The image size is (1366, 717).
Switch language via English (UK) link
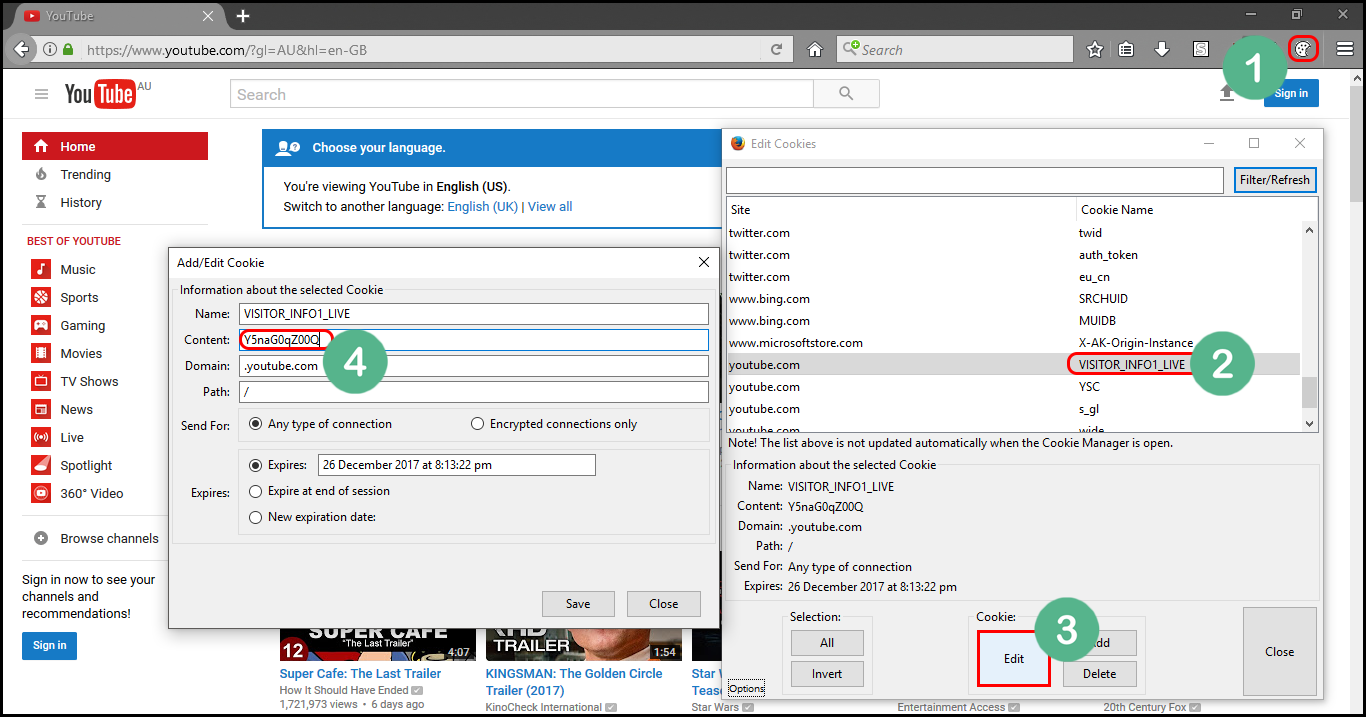483,206
